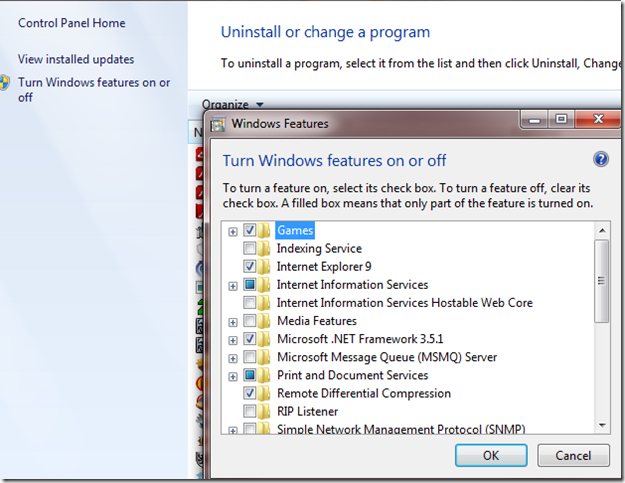625x483 pixels.
Task: Select the Internet Explorer 9 label
Action: (x=324, y=267)
